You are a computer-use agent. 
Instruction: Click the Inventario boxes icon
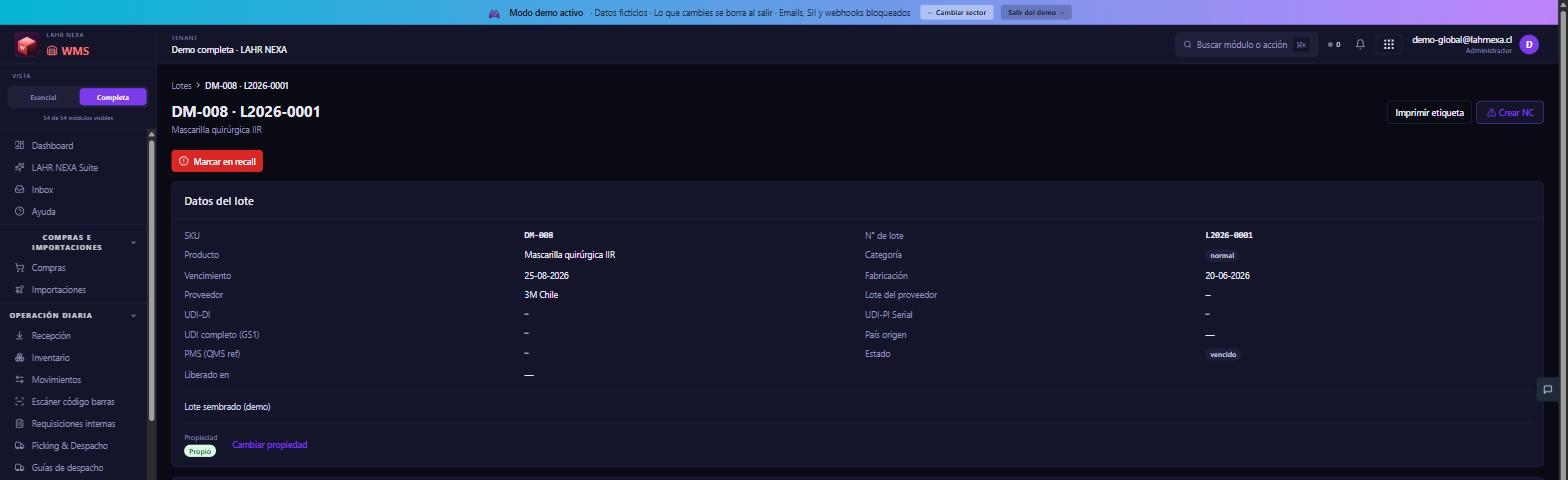(20, 358)
